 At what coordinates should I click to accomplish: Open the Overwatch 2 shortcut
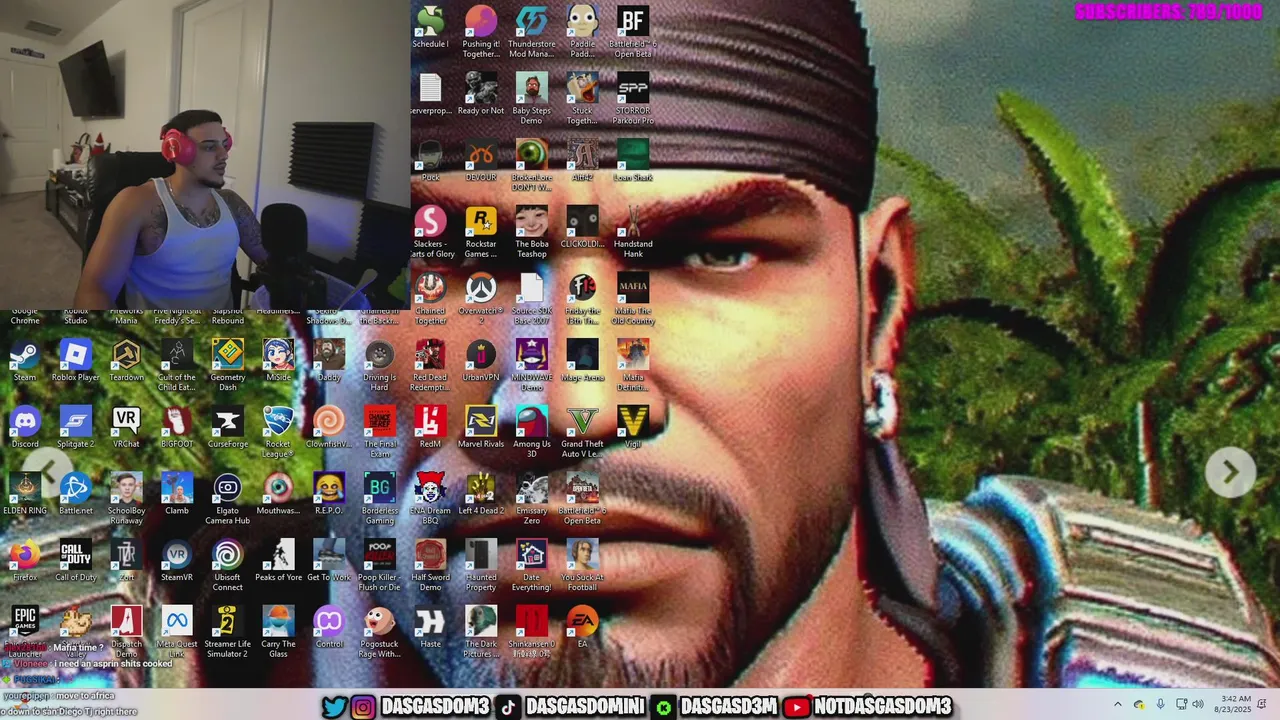[x=481, y=300]
